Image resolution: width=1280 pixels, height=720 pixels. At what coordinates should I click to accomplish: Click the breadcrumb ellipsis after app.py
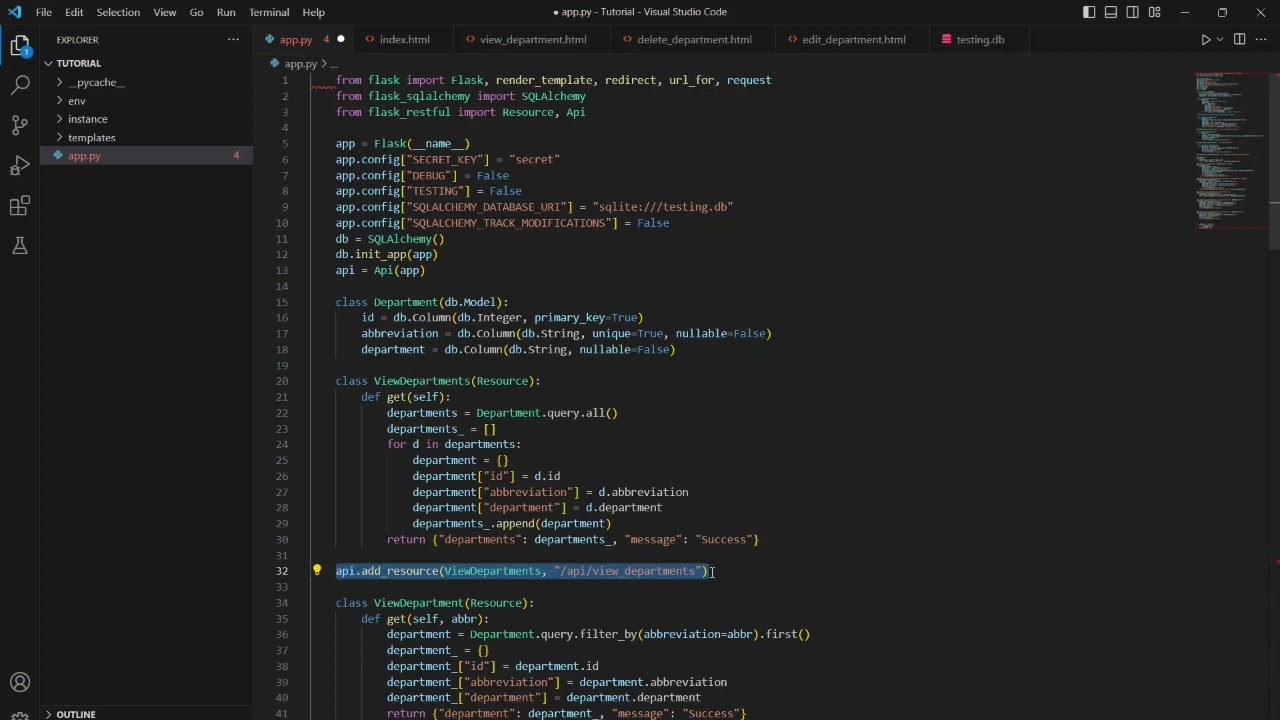[x=334, y=63]
